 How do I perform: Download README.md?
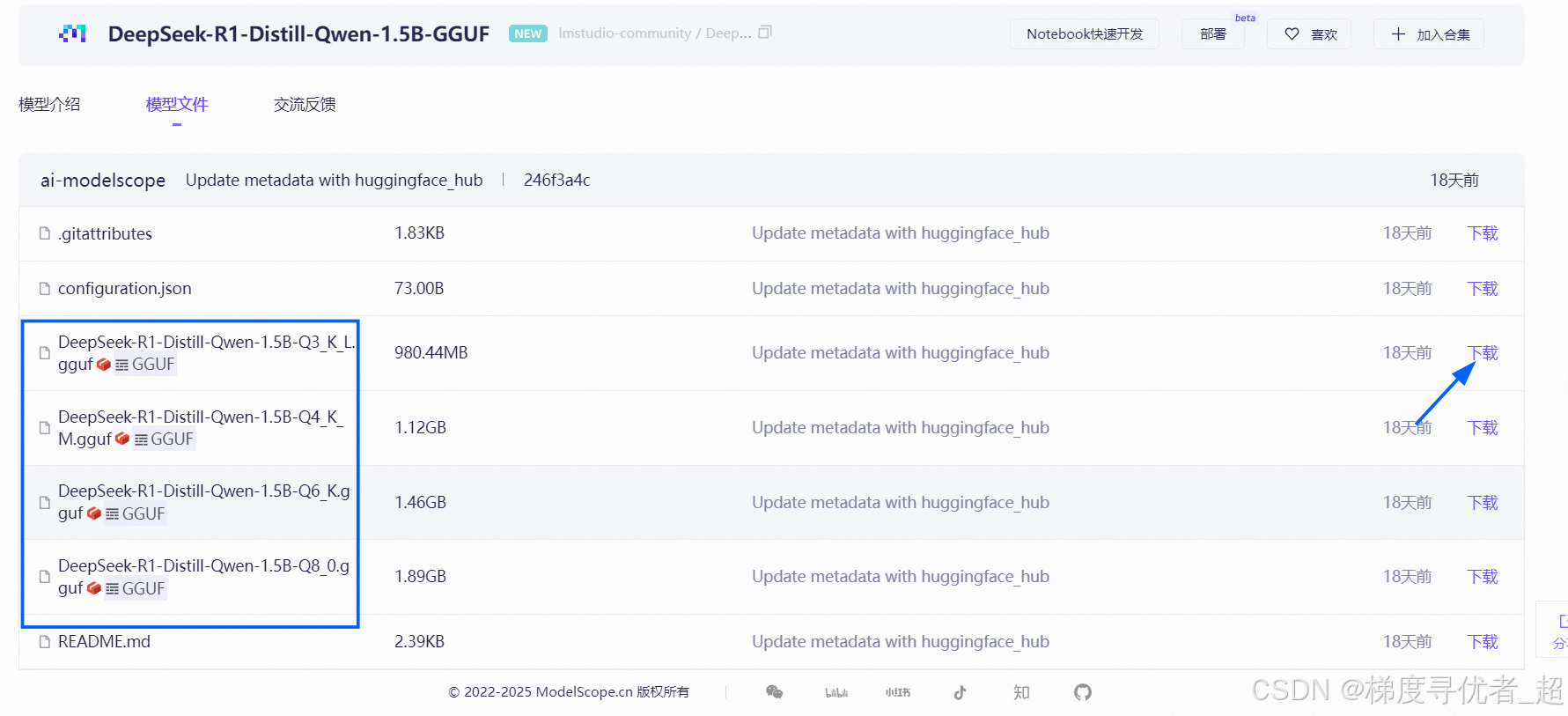pos(1483,642)
